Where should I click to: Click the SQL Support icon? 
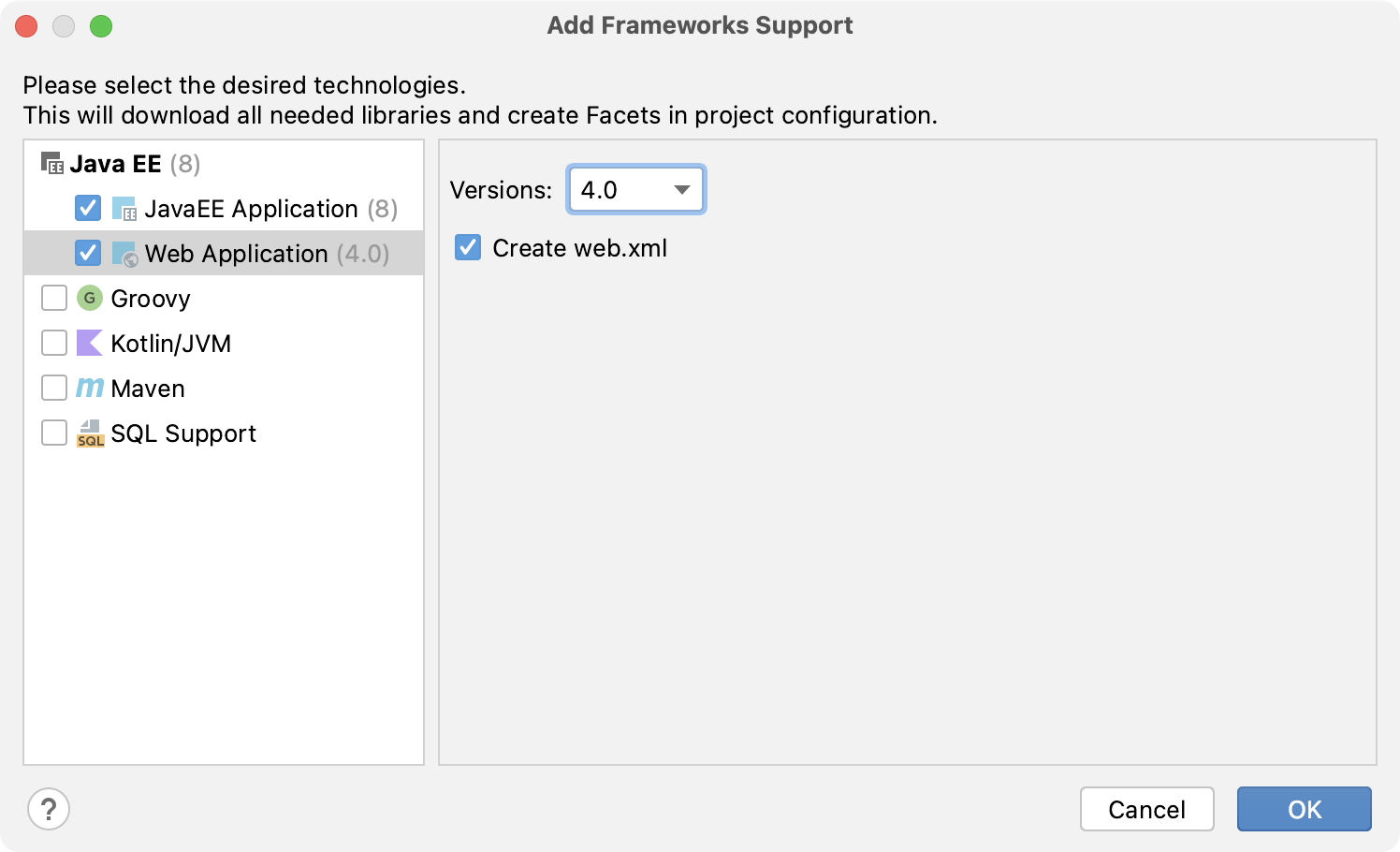[x=90, y=433]
